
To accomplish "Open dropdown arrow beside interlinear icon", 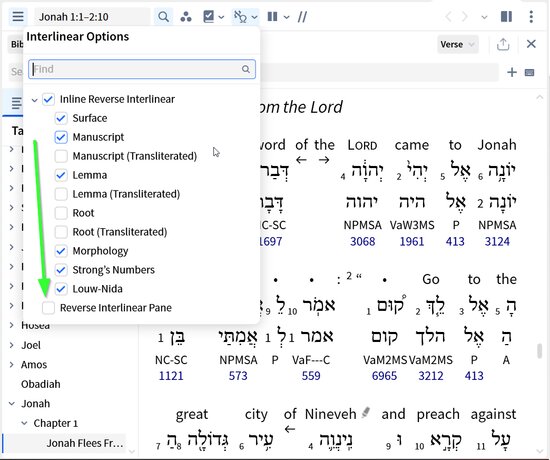I will pyautogui.click(x=255, y=17).
